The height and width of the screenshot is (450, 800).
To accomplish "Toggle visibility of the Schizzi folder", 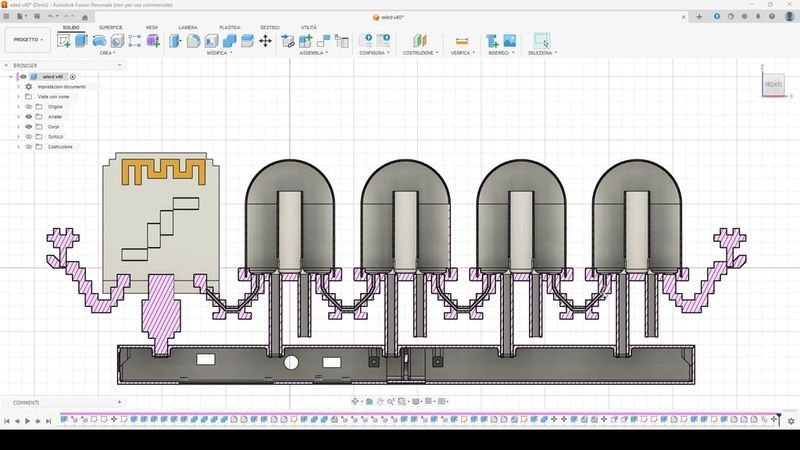I will (x=29, y=137).
